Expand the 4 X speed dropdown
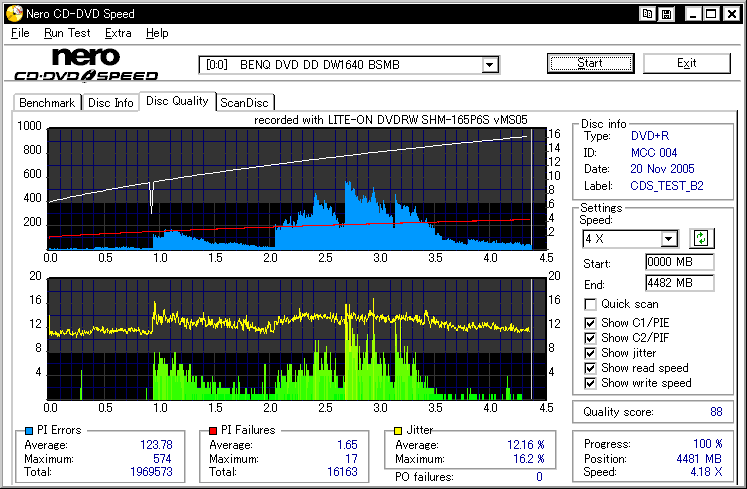The image size is (747, 489). [x=669, y=238]
